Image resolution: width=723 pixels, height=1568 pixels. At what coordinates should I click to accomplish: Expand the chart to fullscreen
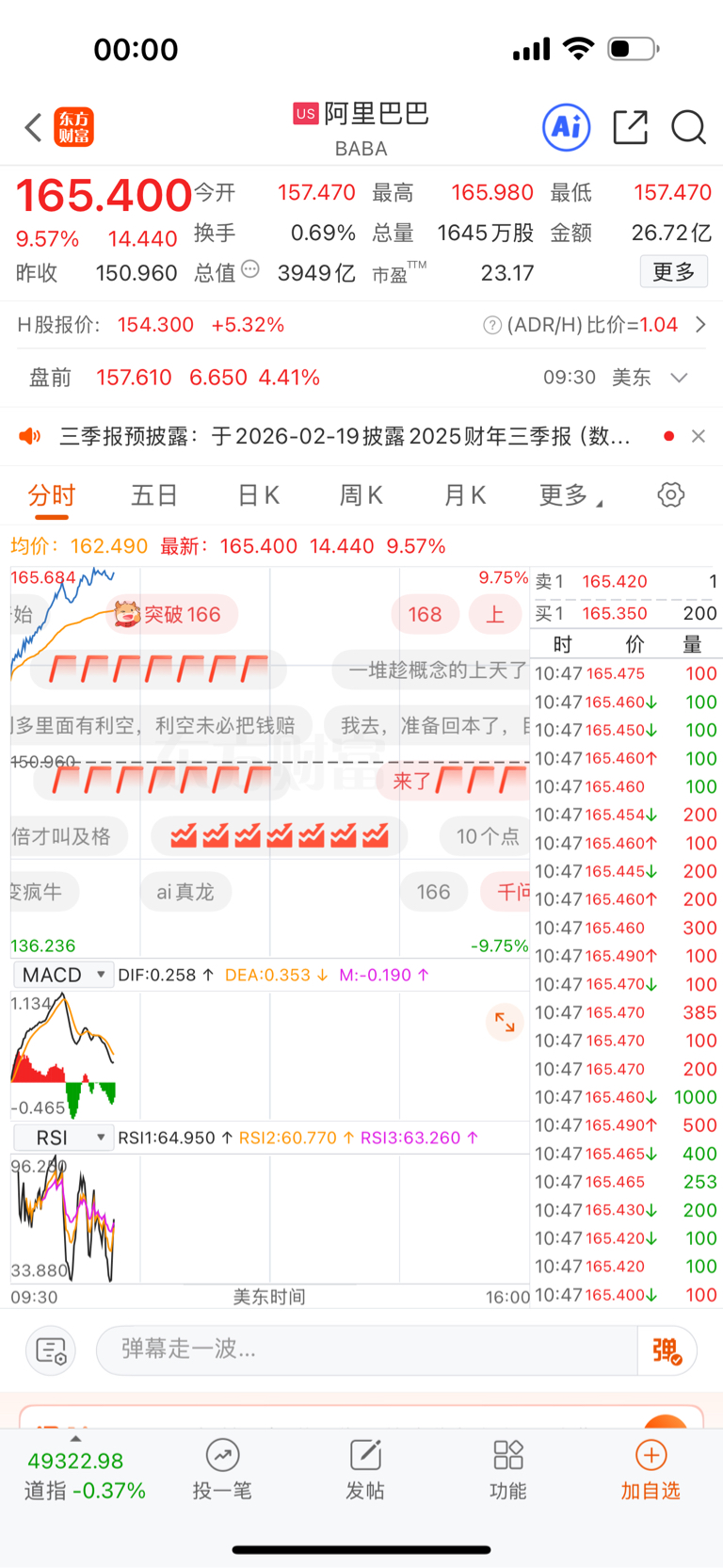[505, 1023]
